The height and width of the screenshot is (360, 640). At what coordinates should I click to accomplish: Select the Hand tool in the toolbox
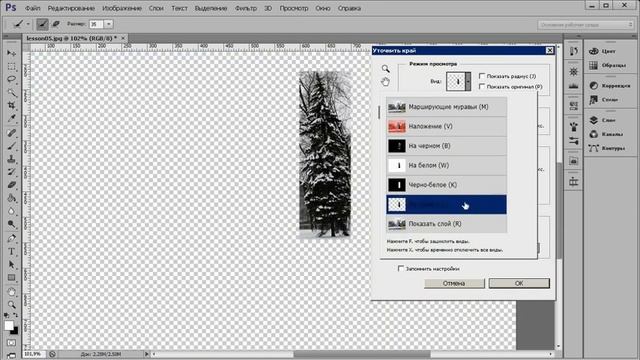click(x=11, y=292)
